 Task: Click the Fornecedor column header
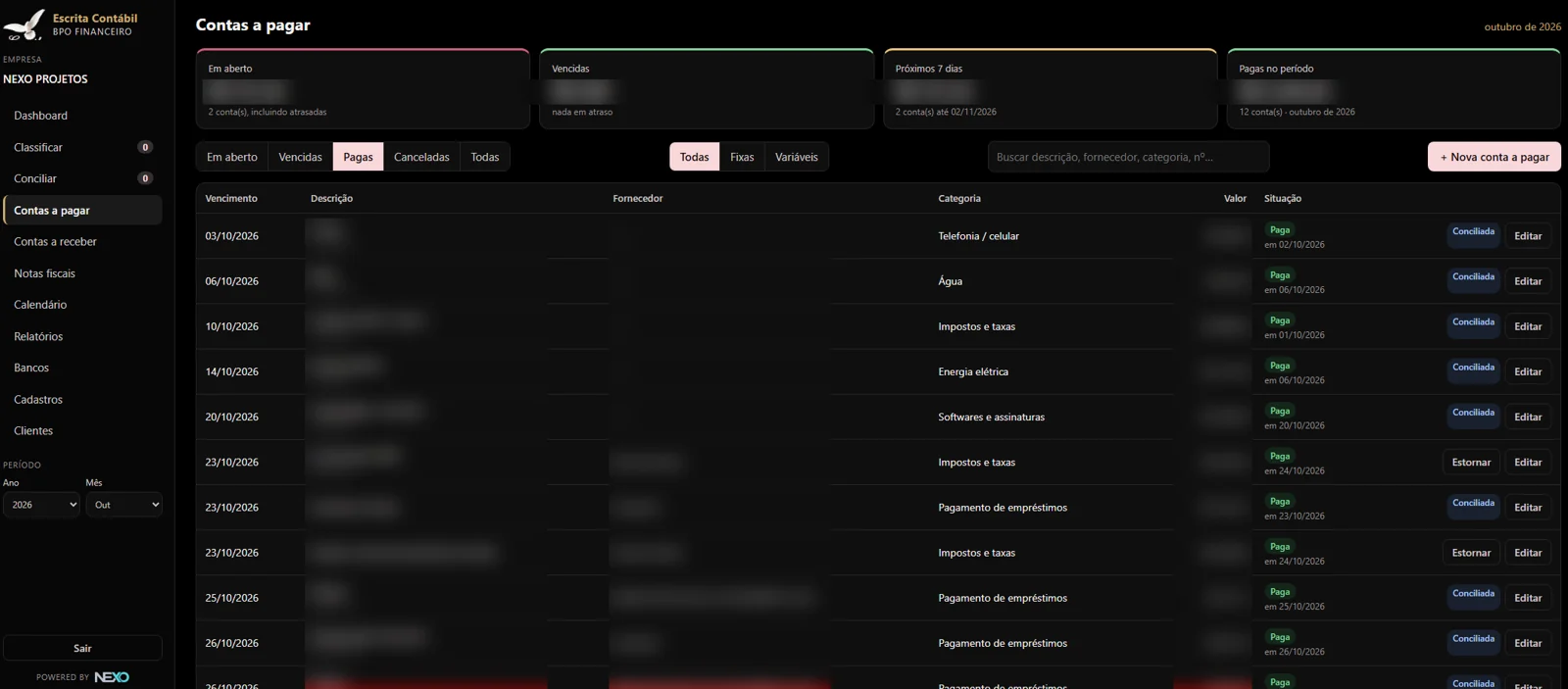click(638, 198)
